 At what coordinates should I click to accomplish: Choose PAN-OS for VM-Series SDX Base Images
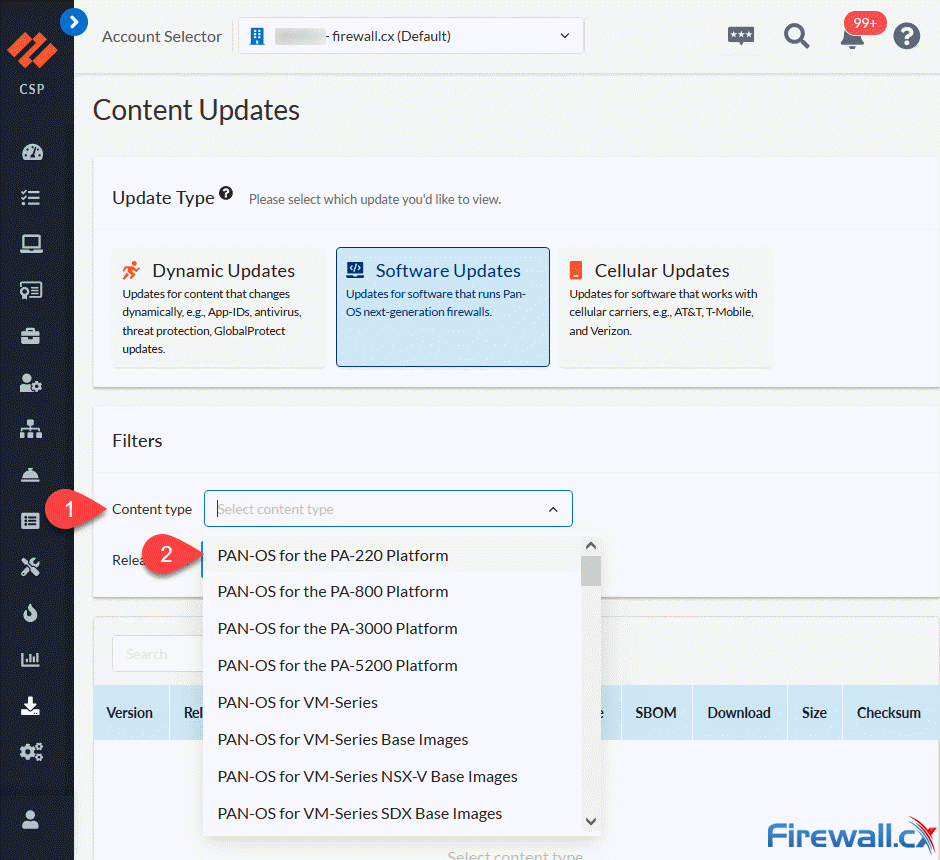click(x=391, y=814)
